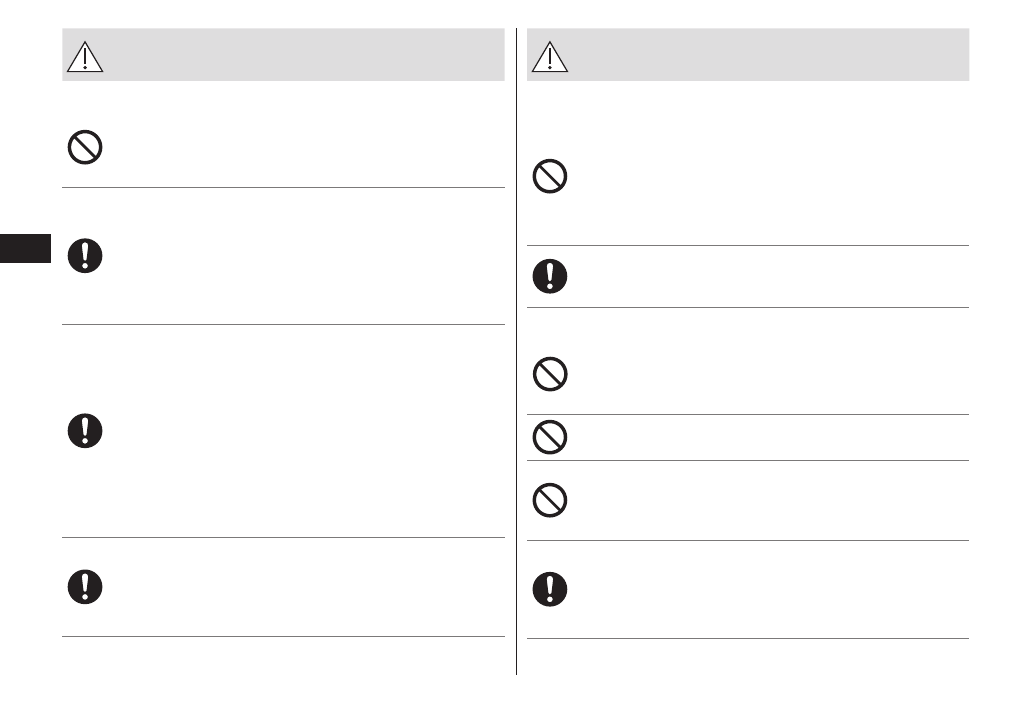This screenshot has width=1032, height=726.
Task: Click the bottom exclamation icon in right column
Action: coord(550,588)
